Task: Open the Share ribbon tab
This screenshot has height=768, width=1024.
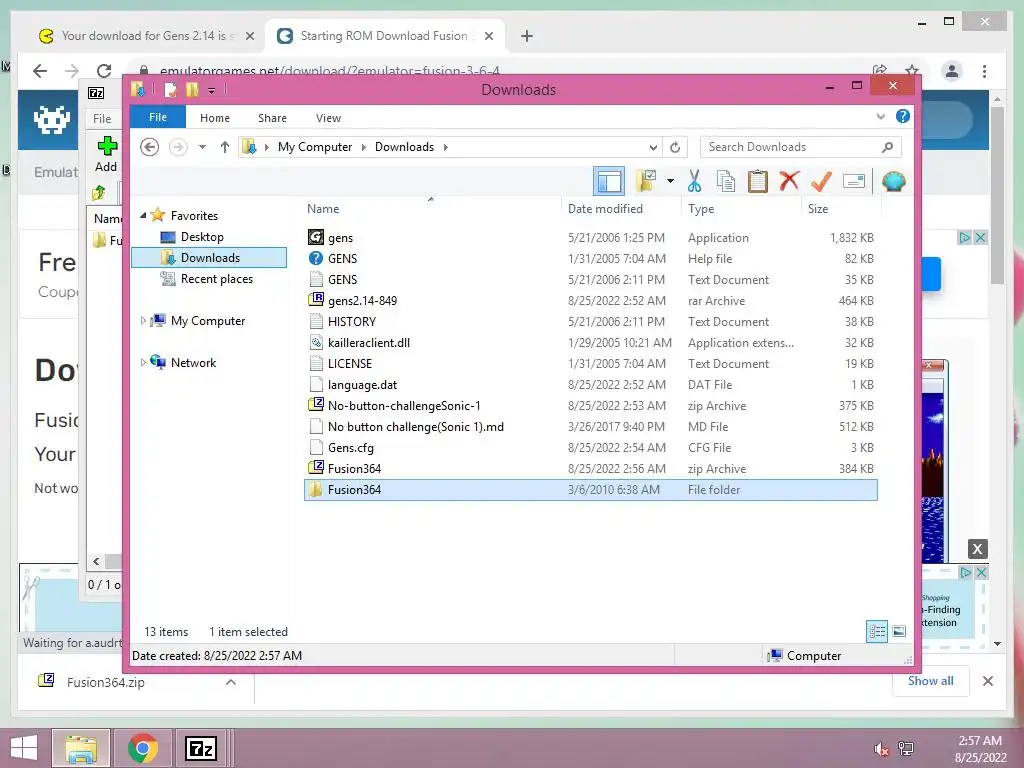Action: pyautogui.click(x=272, y=118)
